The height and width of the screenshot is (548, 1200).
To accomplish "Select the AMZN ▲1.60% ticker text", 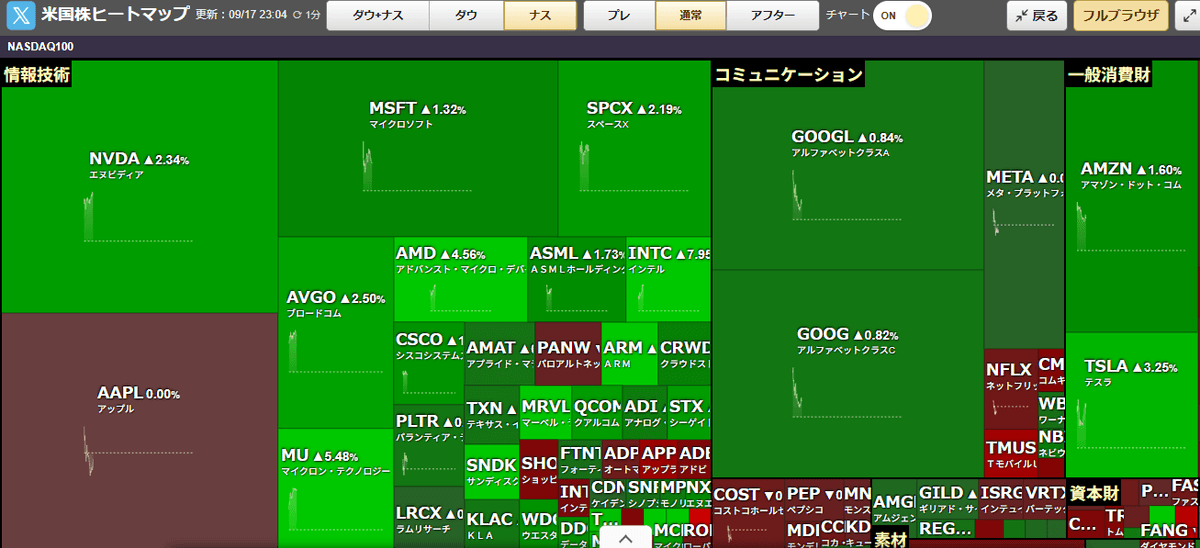I will pyautogui.click(x=1130, y=170).
